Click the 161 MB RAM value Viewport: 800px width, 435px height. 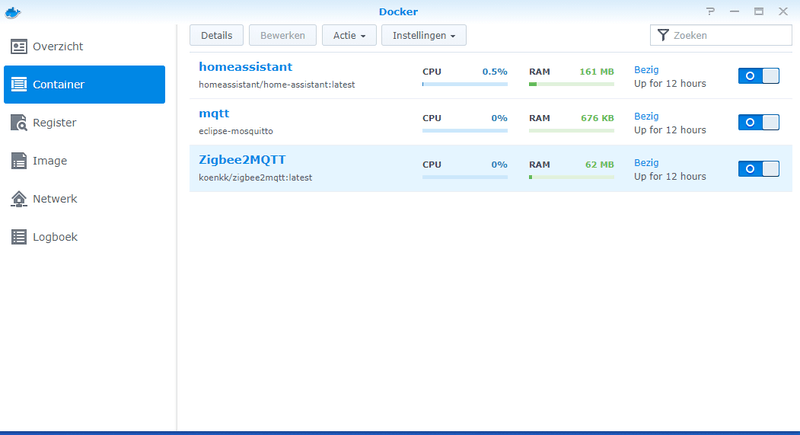596,71
